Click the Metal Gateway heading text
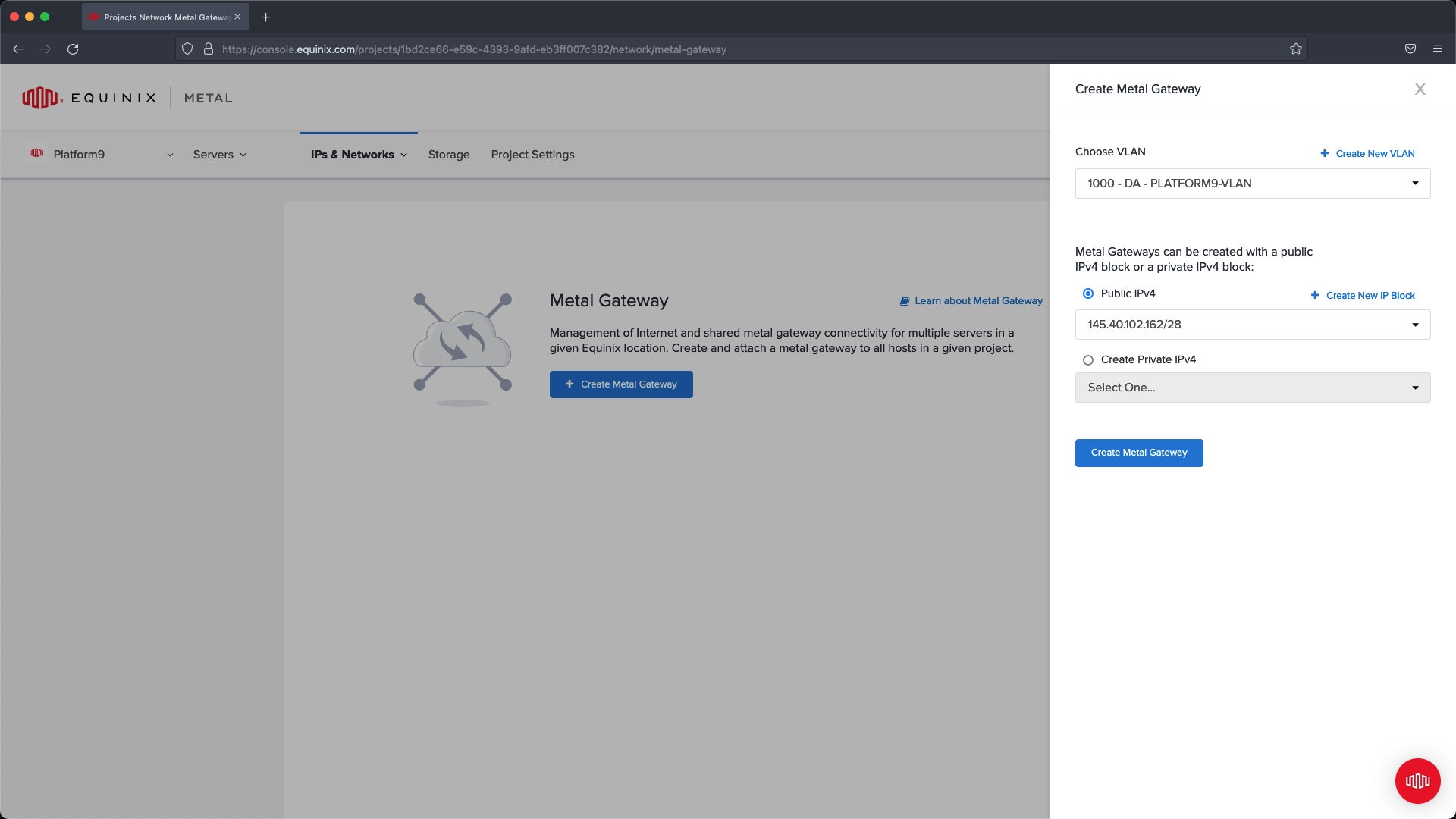The width and height of the screenshot is (1456, 819). point(609,301)
